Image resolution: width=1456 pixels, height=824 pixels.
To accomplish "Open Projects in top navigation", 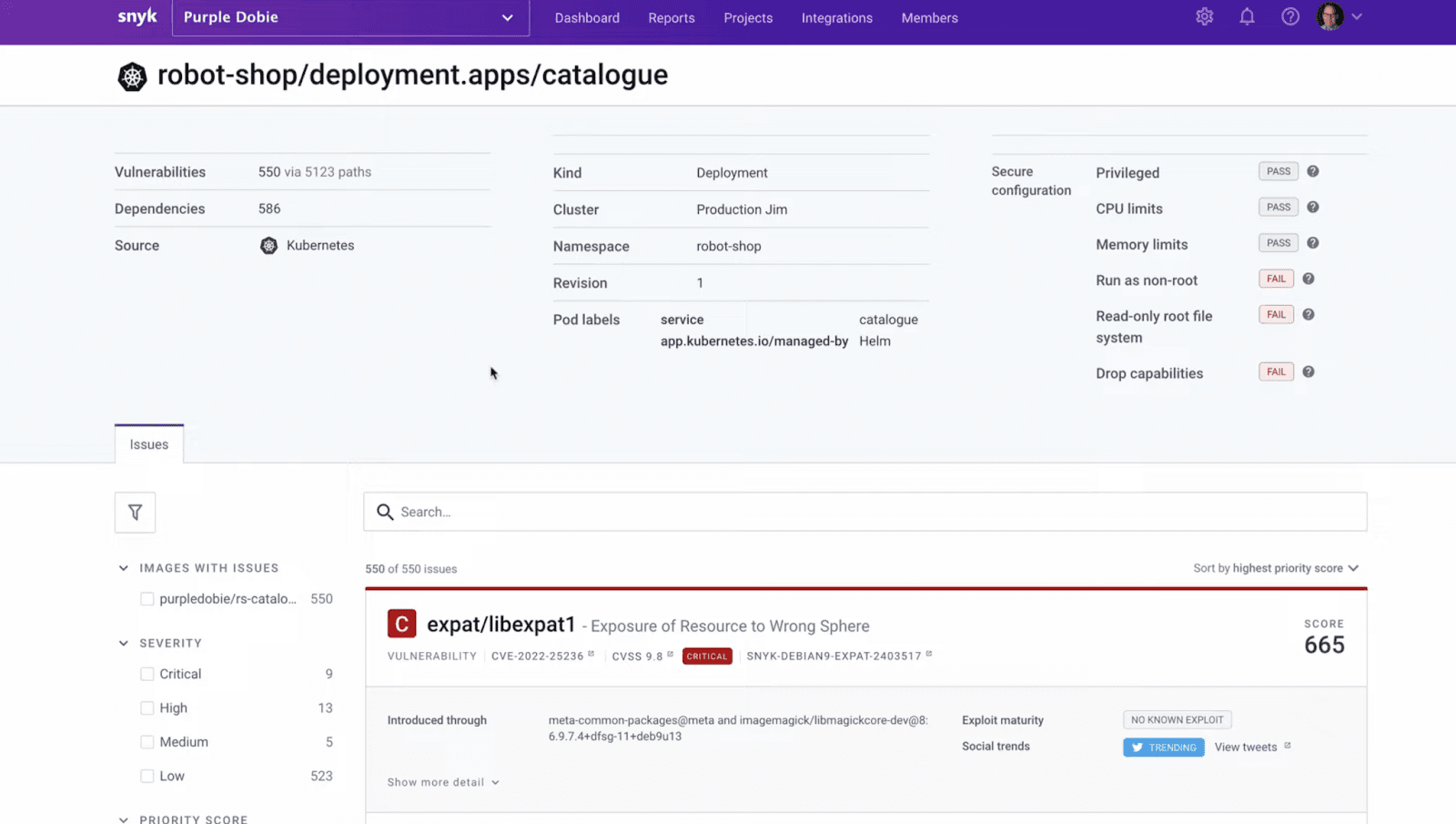I will coord(748,18).
